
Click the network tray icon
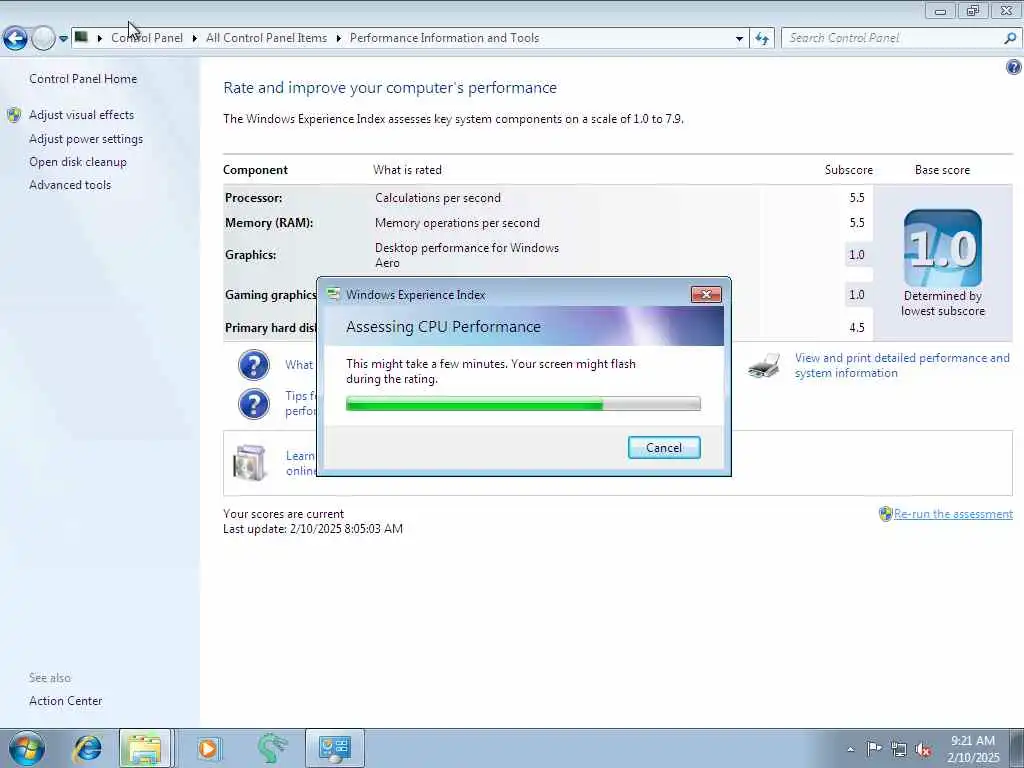tap(899, 750)
